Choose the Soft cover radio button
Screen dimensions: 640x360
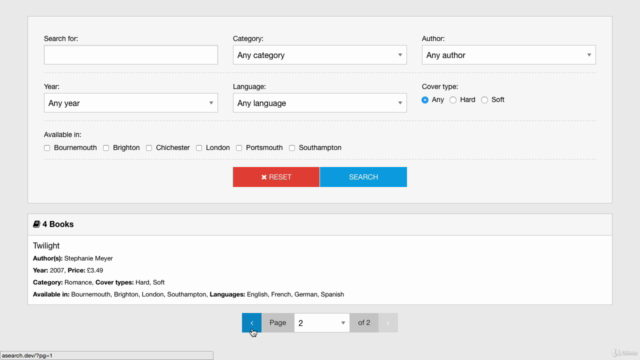pyautogui.click(x=484, y=100)
